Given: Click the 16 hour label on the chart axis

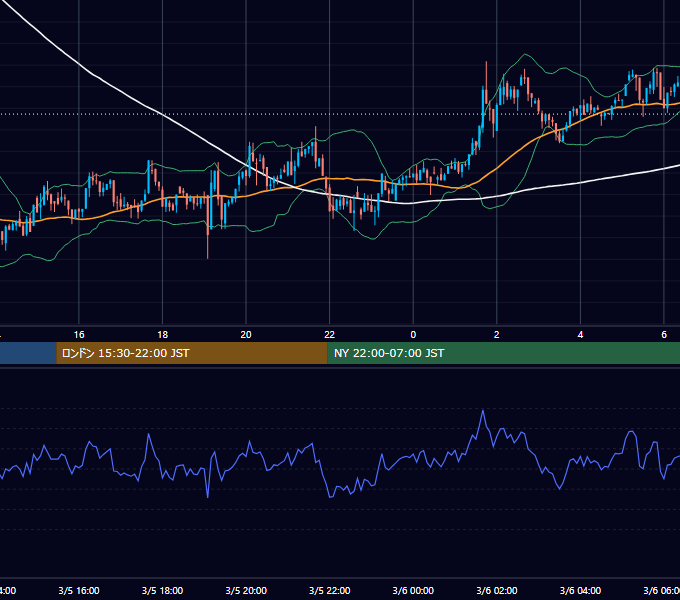Looking at the screenshot, I should click(79, 335).
